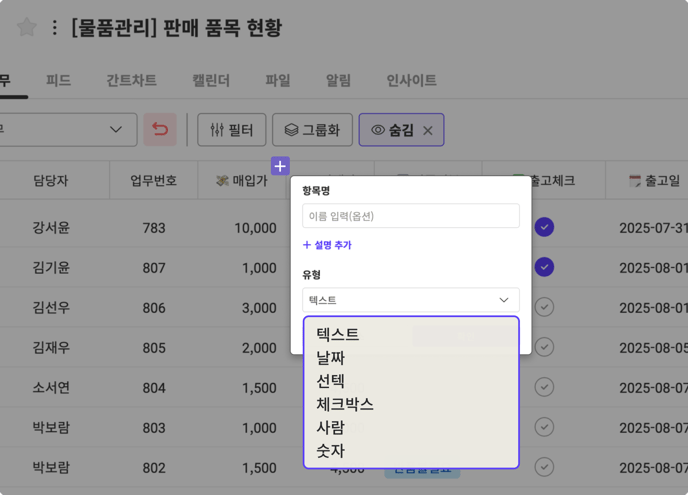
Task: Open the 유형 type dropdown
Action: click(x=411, y=300)
